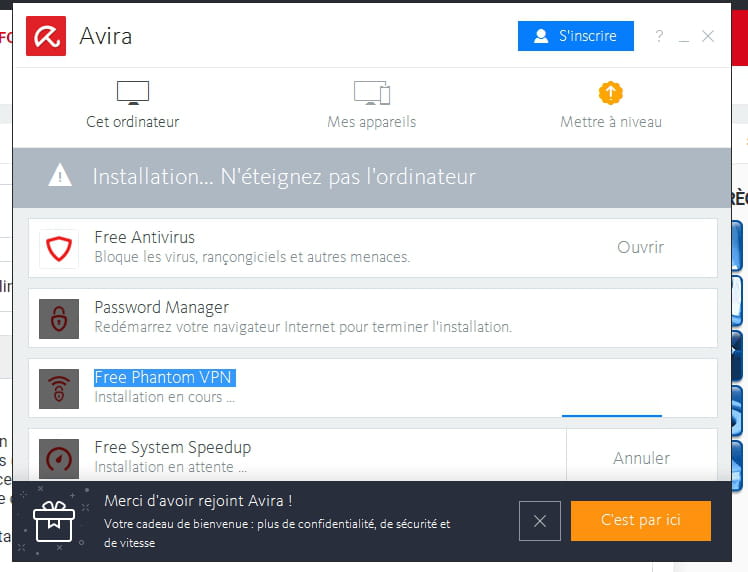Screen dimensions: 748x572
Task: Select the installation banner message text
Action: pyautogui.click(x=284, y=177)
